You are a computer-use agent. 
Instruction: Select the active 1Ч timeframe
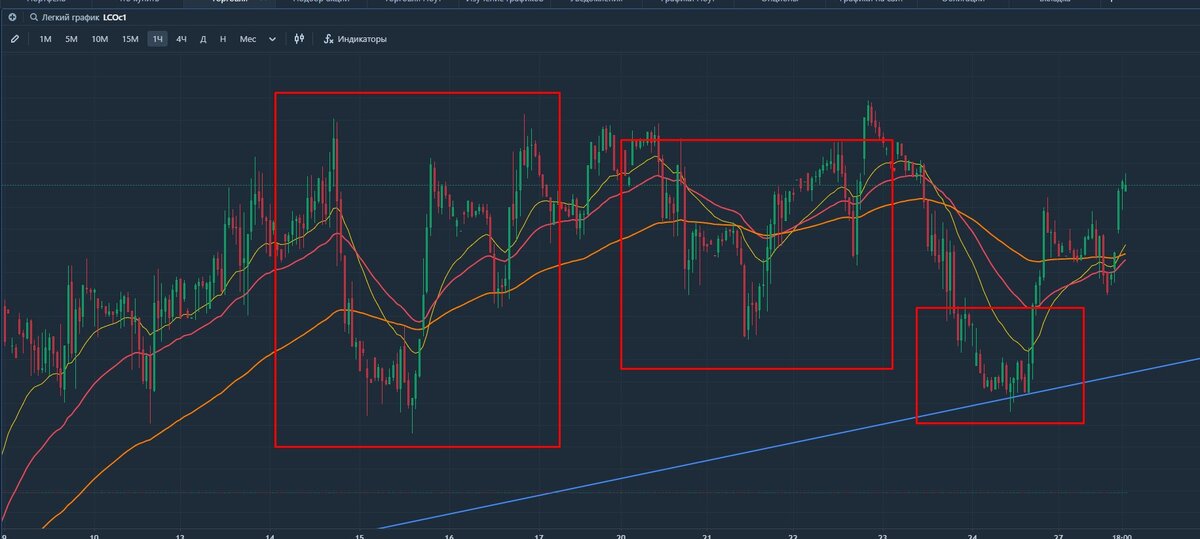coord(158,39)
